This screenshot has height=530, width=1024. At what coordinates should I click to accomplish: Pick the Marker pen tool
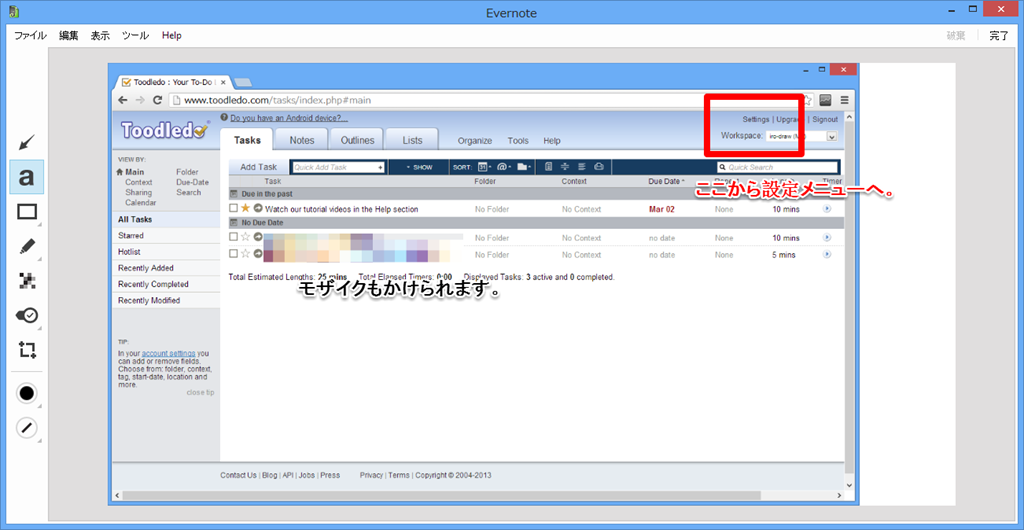[x=27, y=247]
